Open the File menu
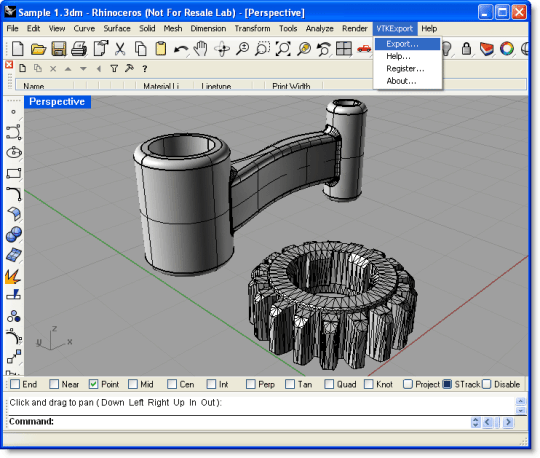The width and height of the screenshot is (540, 458). pyautogui.click(x=12, y=29)
